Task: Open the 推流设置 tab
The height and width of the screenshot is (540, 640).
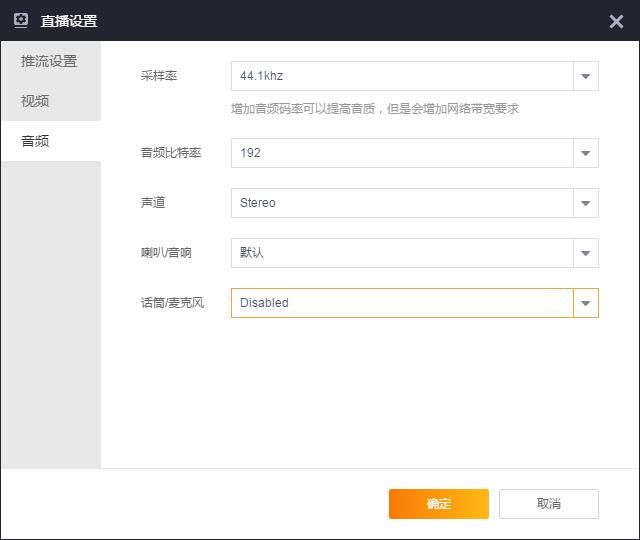Action: tap(51, 61)
